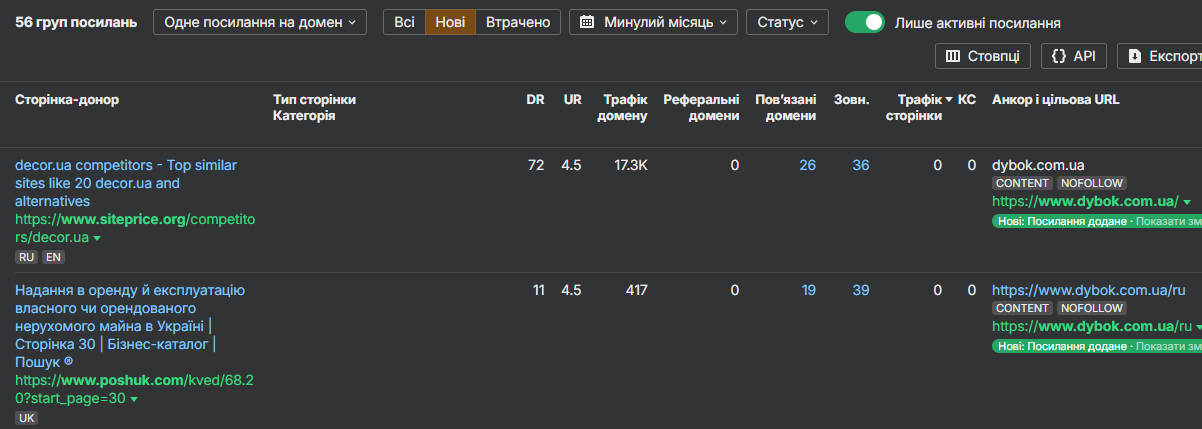Expand the Статус filter dropdown
This screenshot has width=1202, height=429.
click(x=787, y=22)
